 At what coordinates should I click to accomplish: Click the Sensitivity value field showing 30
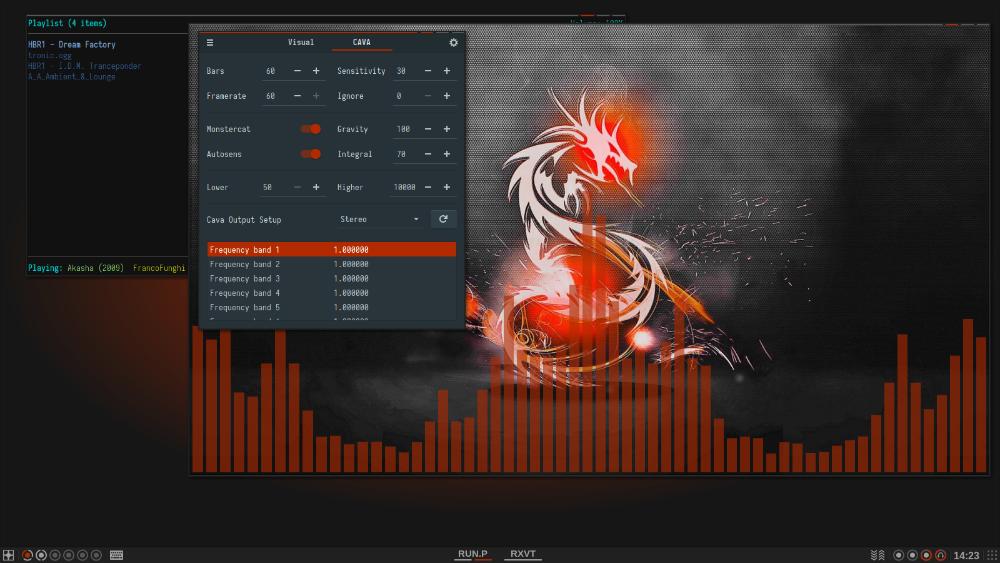[406, 71]
